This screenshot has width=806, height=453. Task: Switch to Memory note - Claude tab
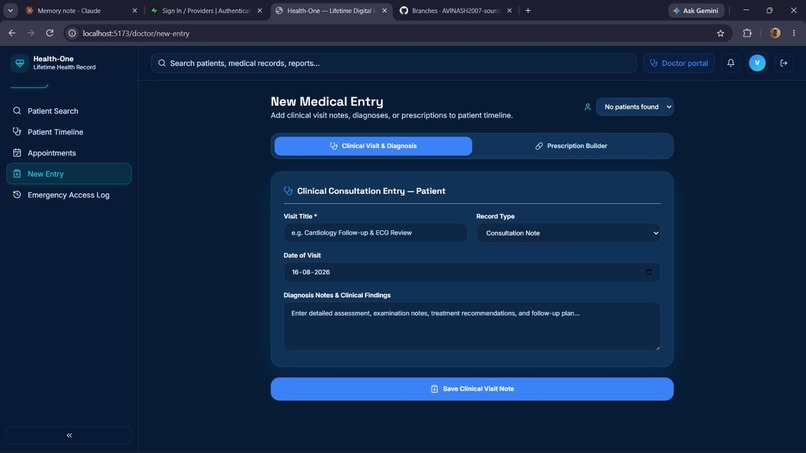click(77, 10)
